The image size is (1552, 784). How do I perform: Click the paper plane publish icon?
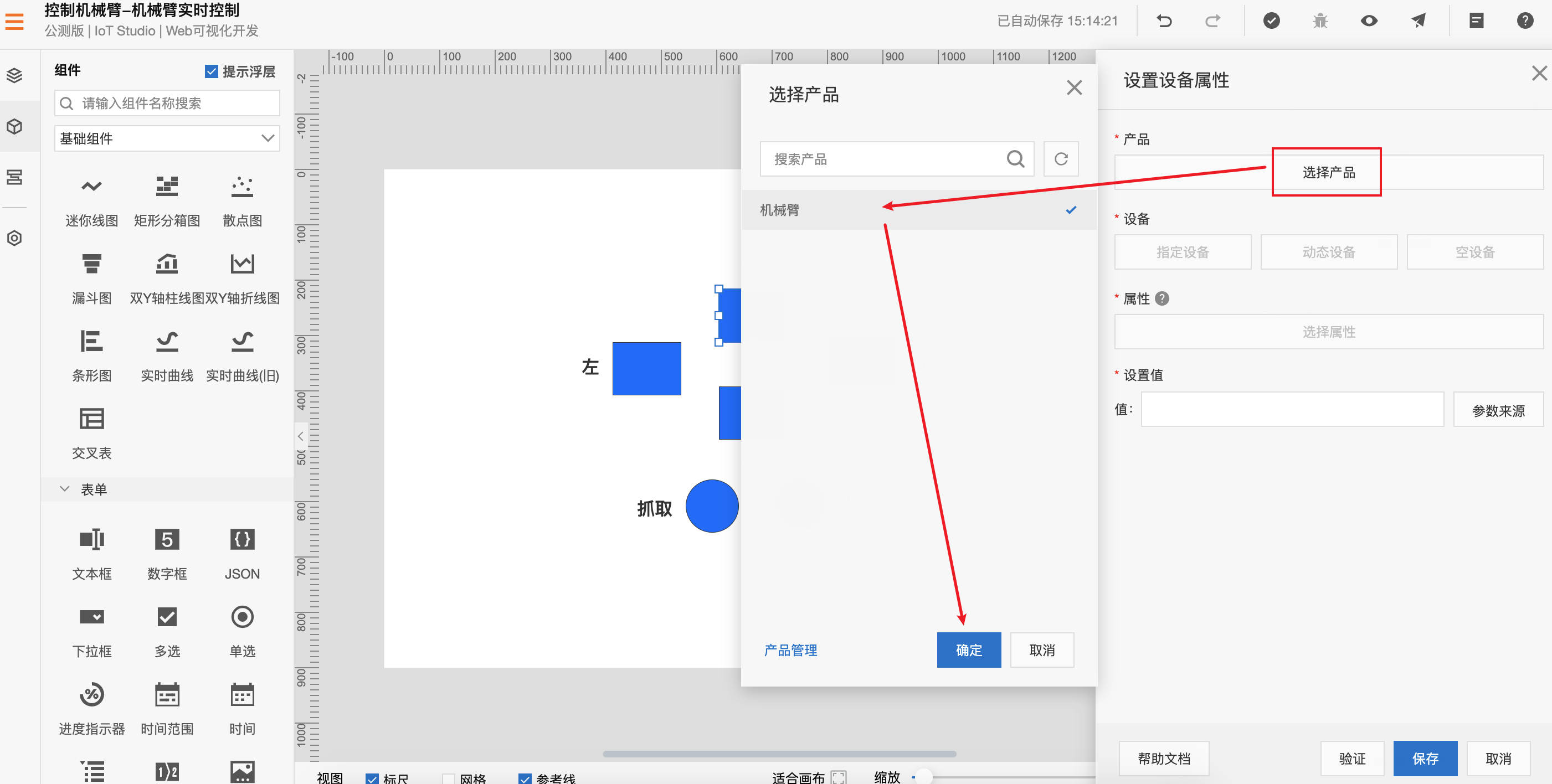tap(1417, 21)
